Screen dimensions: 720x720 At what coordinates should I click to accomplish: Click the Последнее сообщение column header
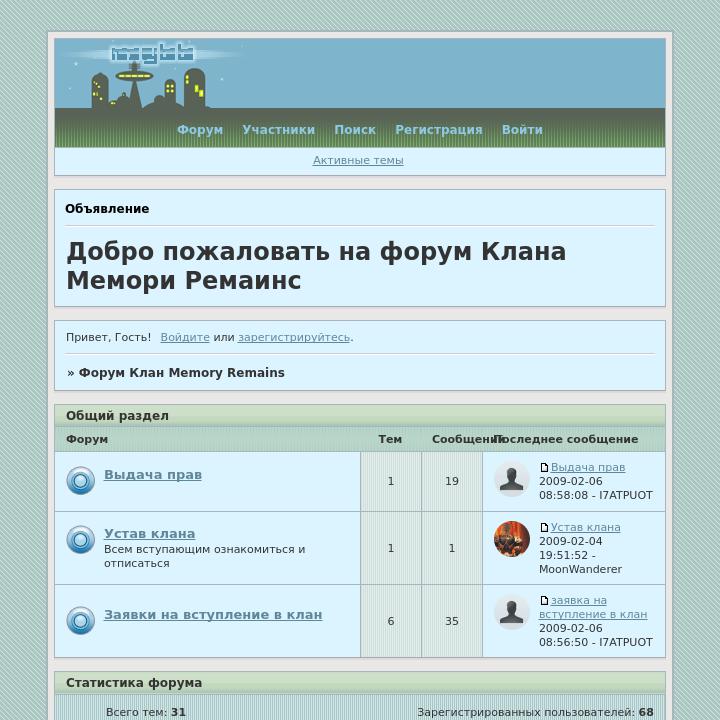click(x=566, y=439)
